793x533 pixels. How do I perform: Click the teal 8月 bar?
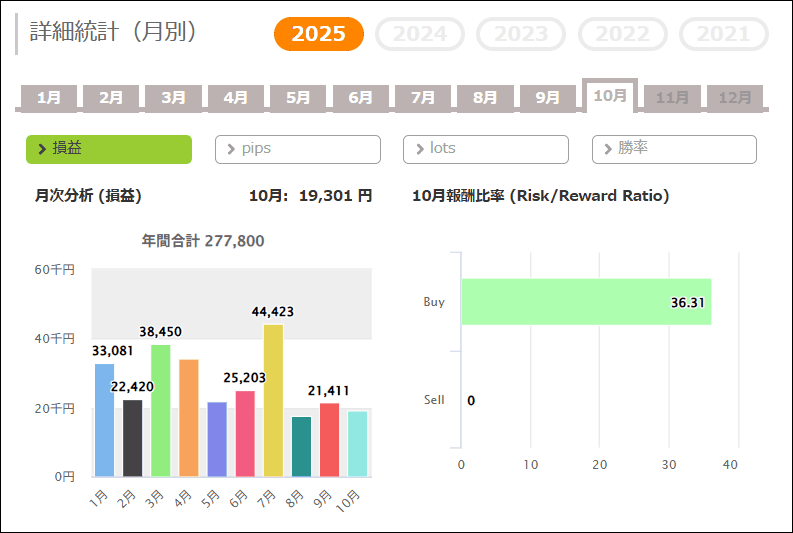[301, 446]
